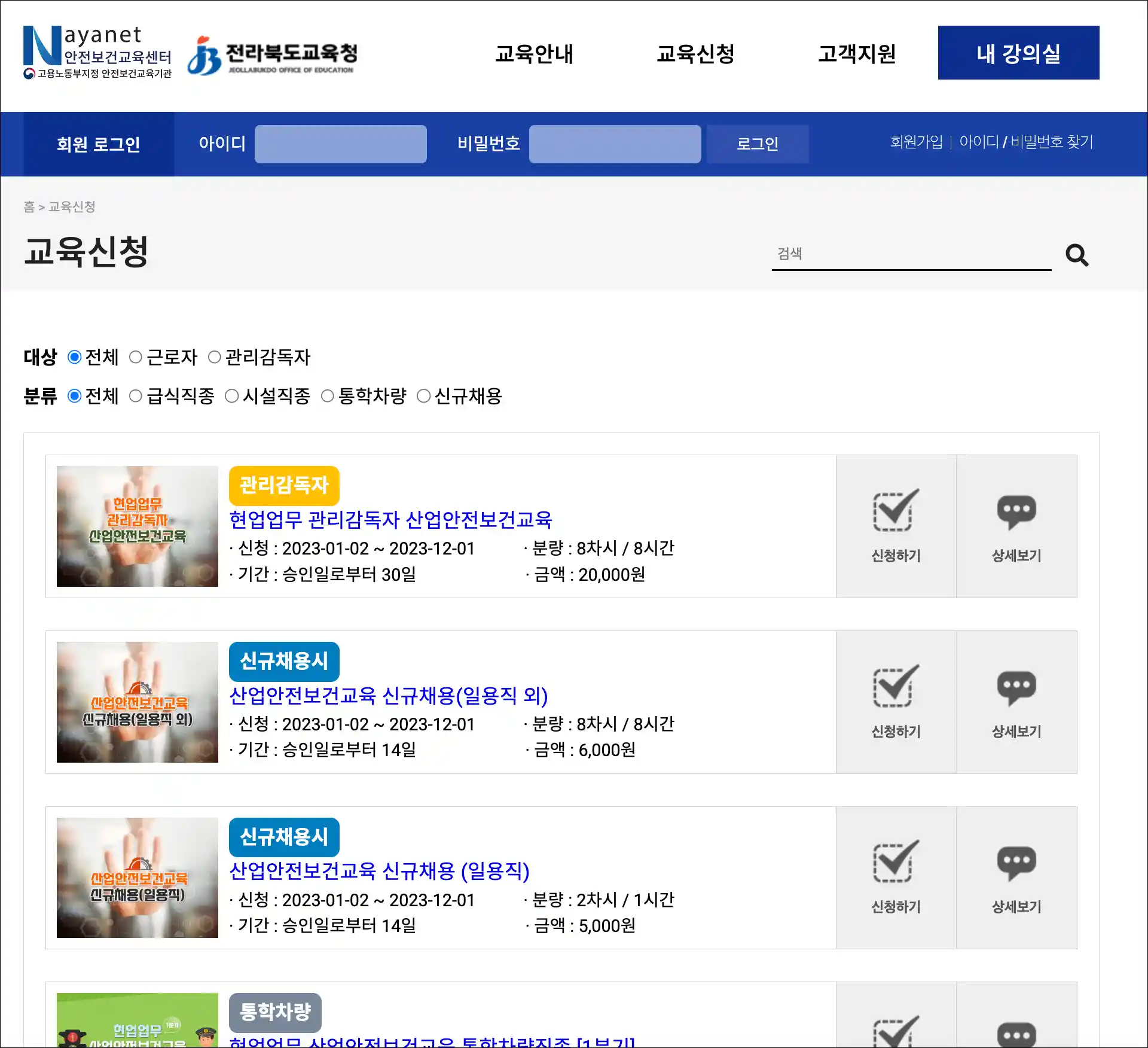Open 산업안전보건교육 신규채용(일용직 외) title link
This screenshot has height=1048, width=1148.
point(389,695)
